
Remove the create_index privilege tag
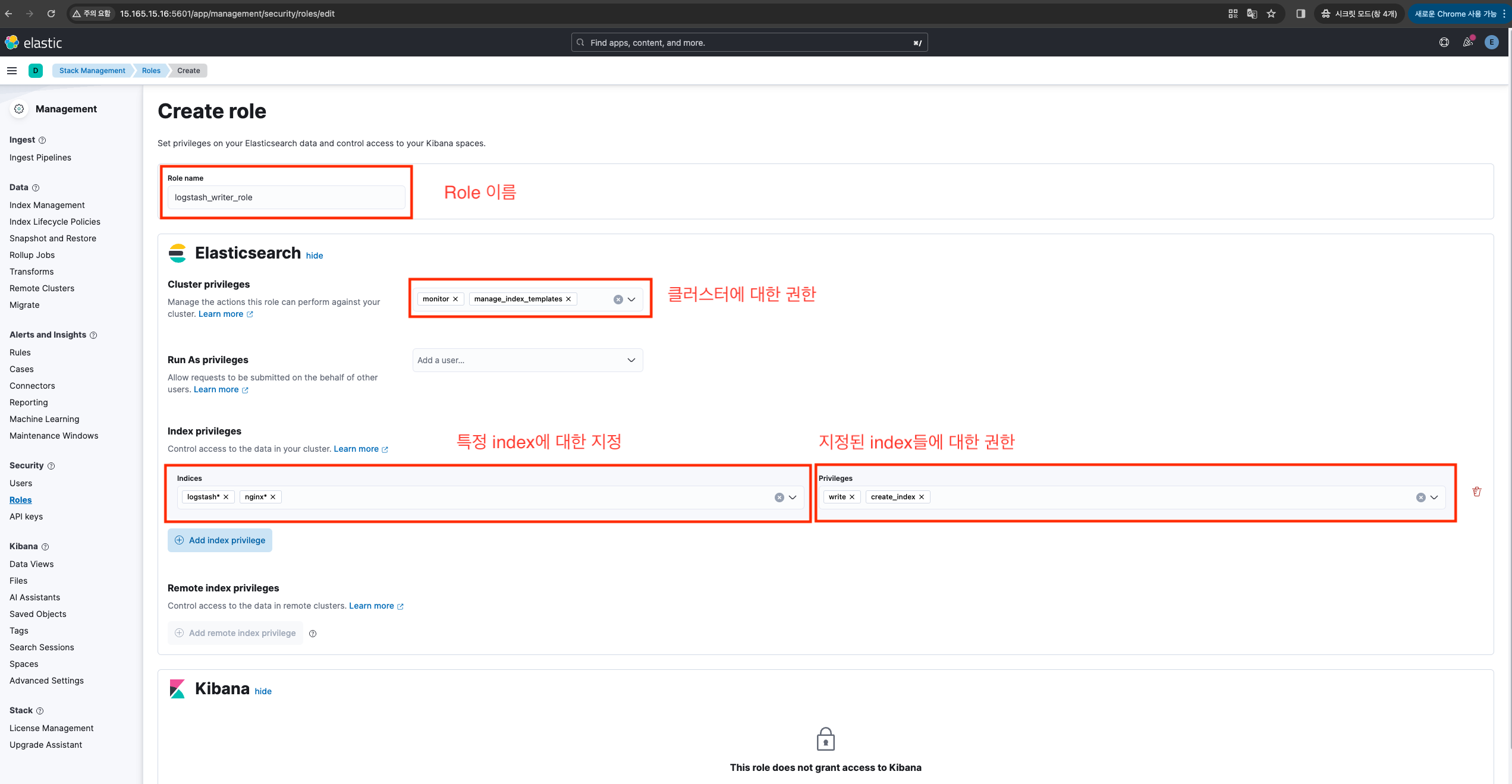(922, 497)
